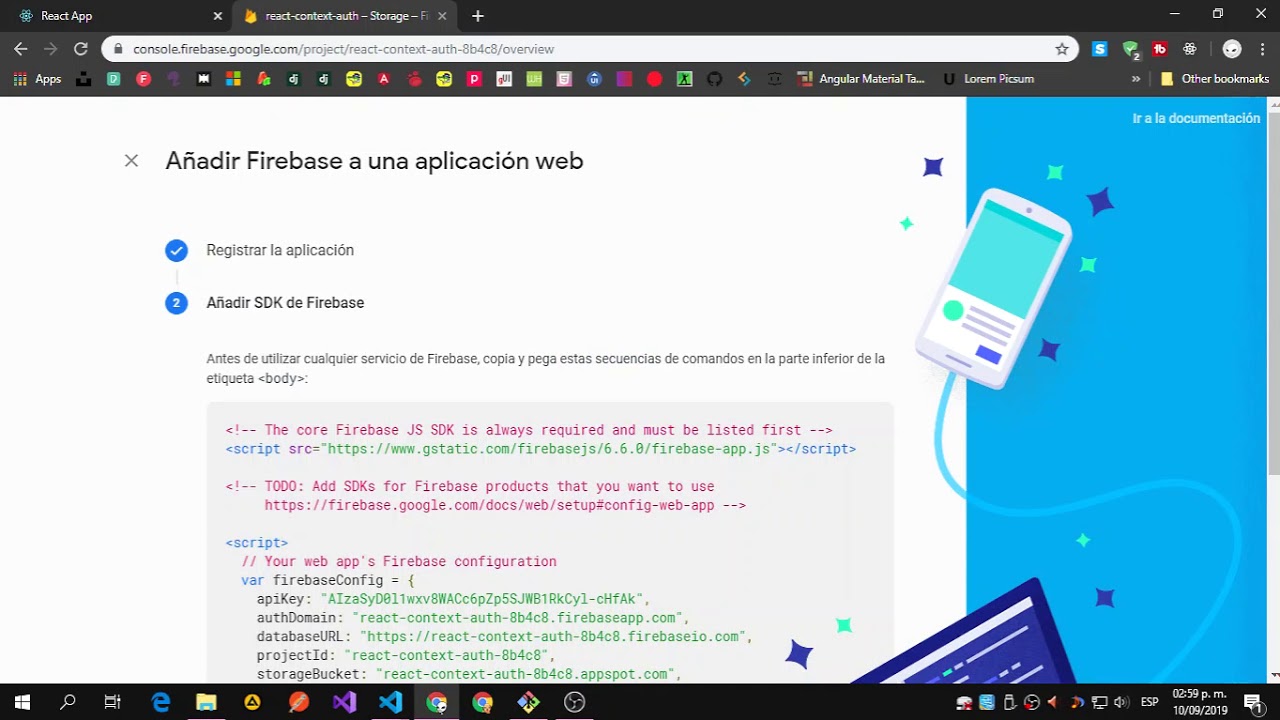Open the Windows Start menu
This screenshot has height=720, width=1280.
[22, 702]
